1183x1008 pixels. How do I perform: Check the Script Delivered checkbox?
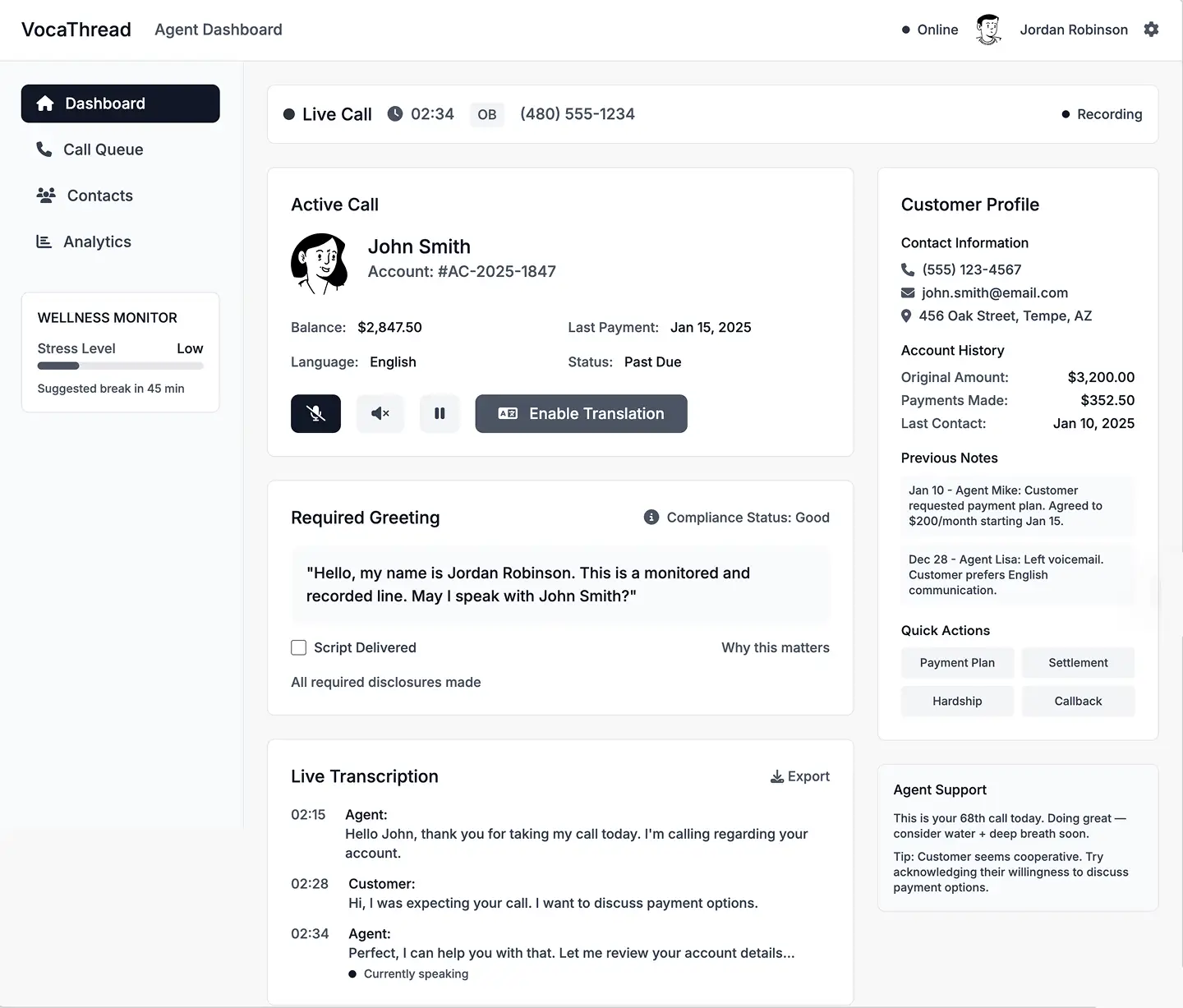(298, 647)
